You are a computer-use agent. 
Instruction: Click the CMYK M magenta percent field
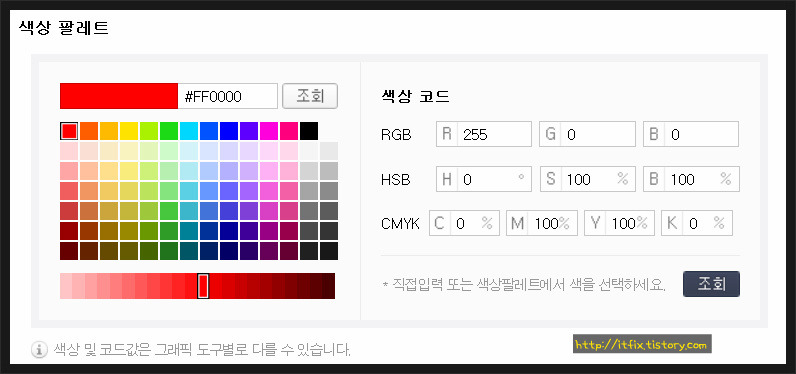[542, 223]
